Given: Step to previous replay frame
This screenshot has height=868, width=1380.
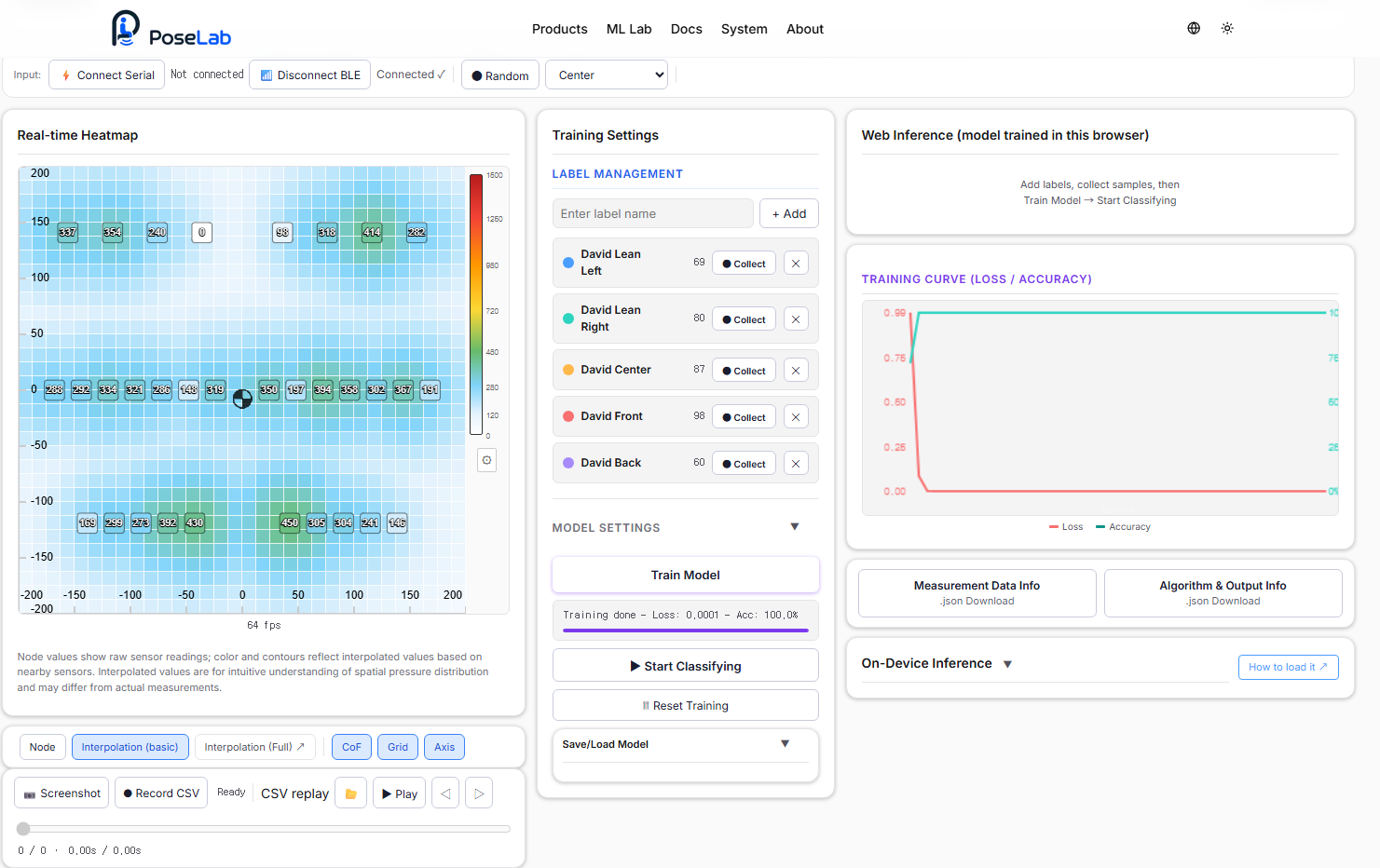Looking at the screenshot, I should point(445,793).
